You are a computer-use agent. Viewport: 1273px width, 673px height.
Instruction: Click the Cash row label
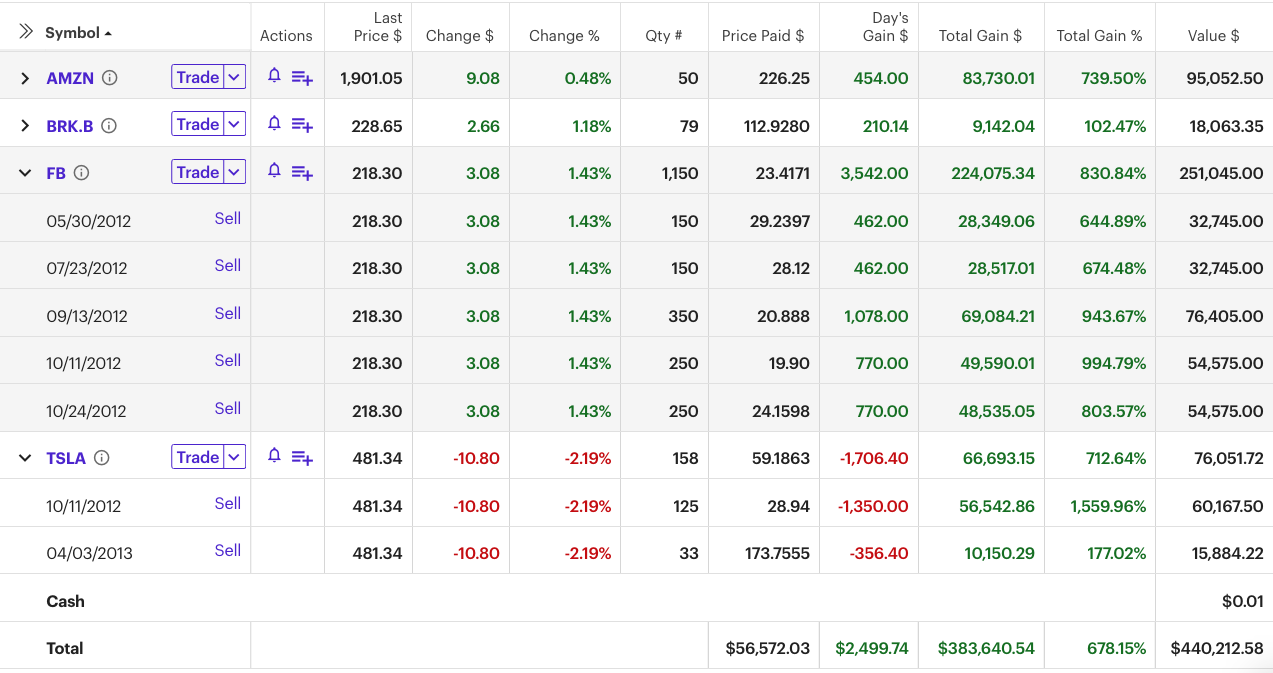click(65, 601)
